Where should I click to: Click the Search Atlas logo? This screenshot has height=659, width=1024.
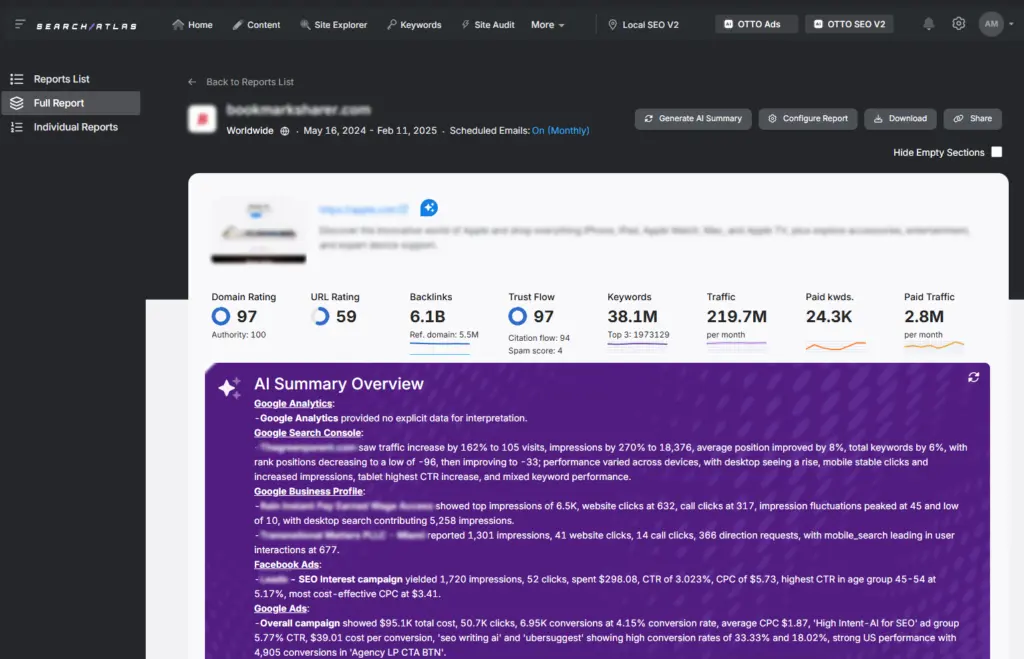[x=86, y=26]
